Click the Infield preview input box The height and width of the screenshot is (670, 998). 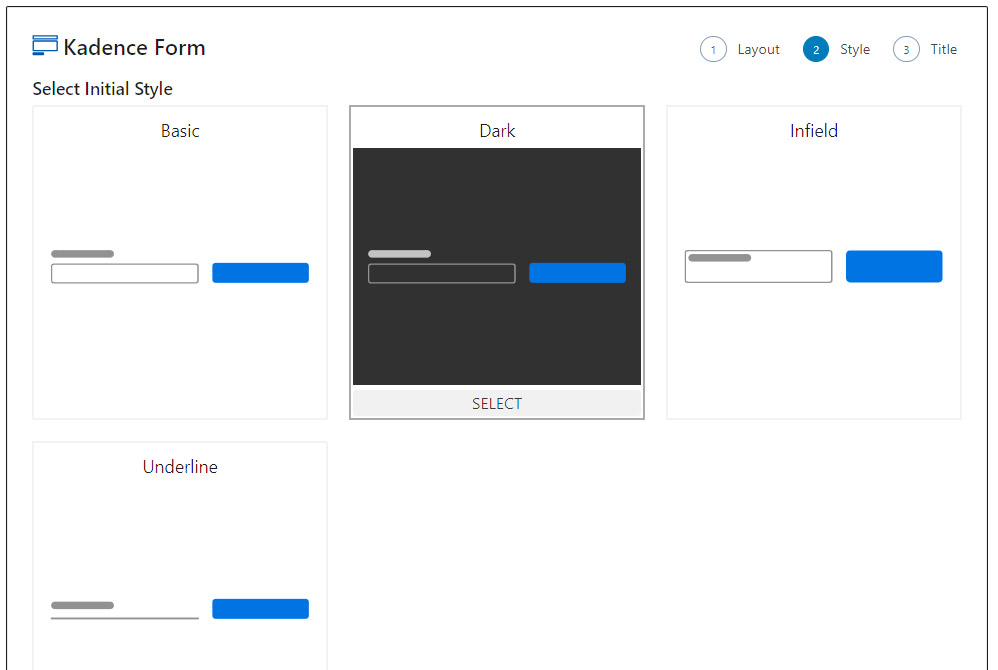pos(758,267)
